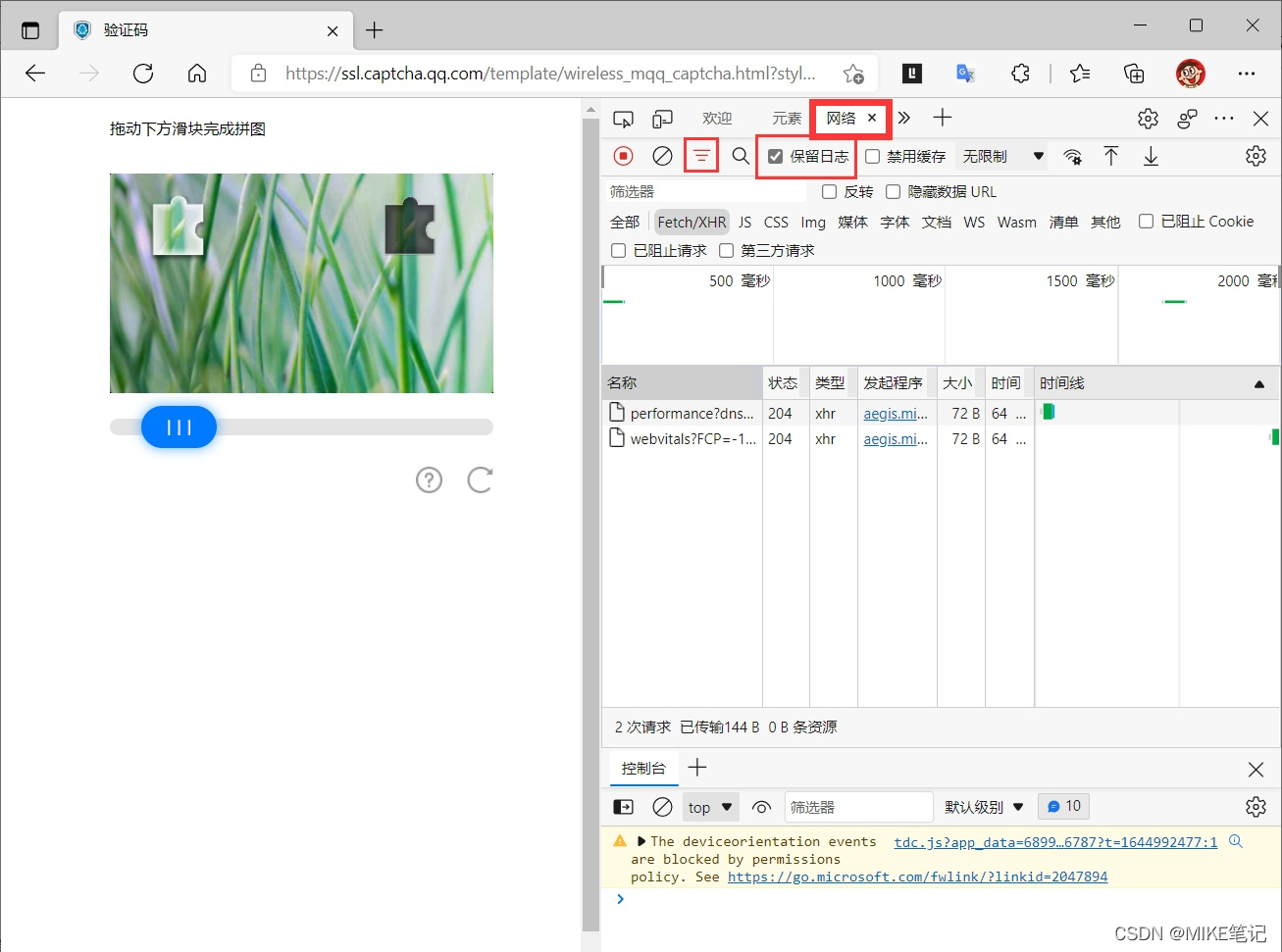The width and height of the screenshot is (1282, 952).
Task: Open DevTools settings gear in tab bar
Action: (x=1148, y=119)
